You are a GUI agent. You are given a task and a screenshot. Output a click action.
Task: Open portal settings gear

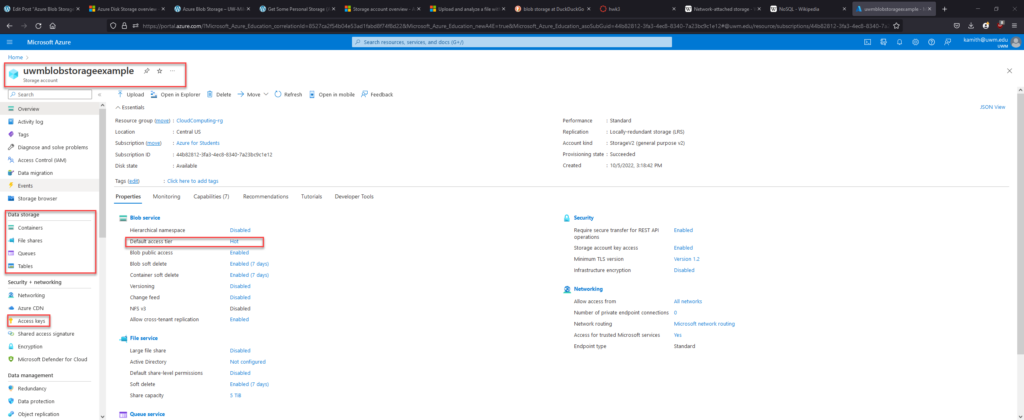click(916, 42)
